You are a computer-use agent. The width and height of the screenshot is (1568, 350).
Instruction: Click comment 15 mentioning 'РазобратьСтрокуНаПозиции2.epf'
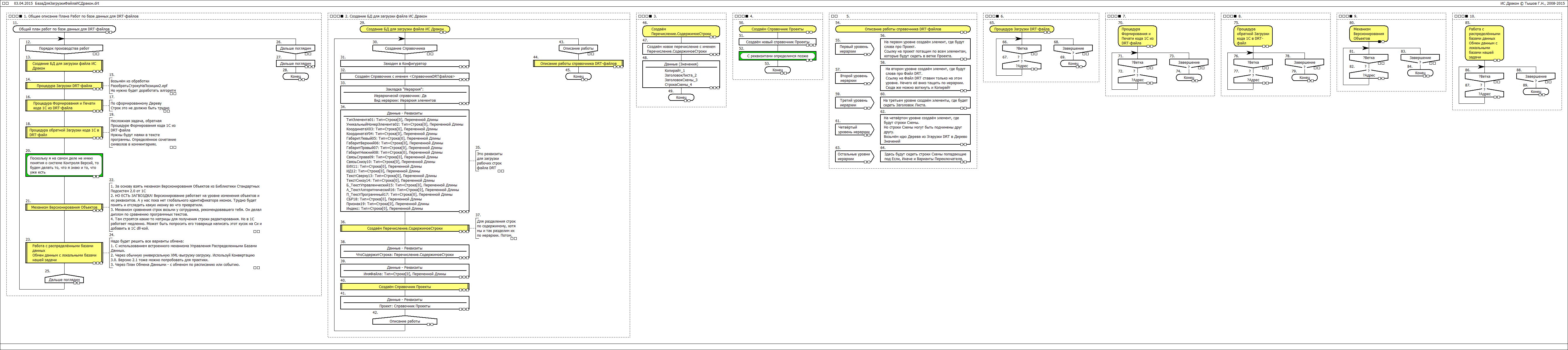click(x=143, y=86)
